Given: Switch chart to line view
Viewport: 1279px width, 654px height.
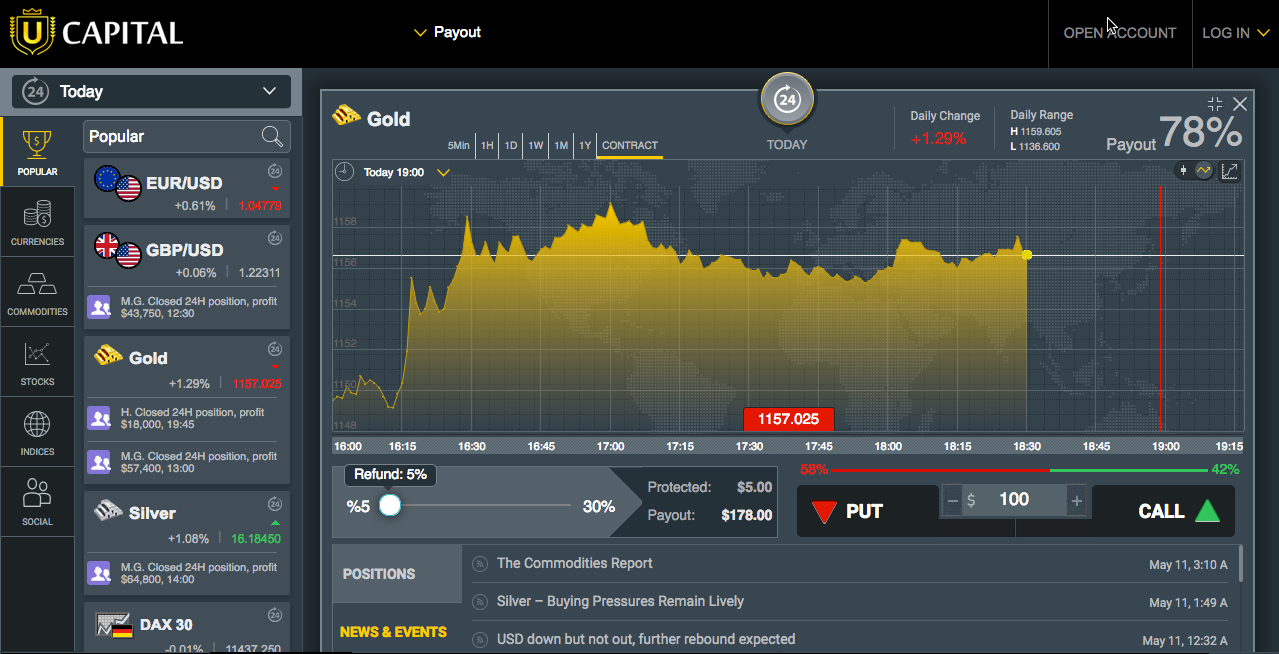Looking at the screenshot, I should (1203, 171).
